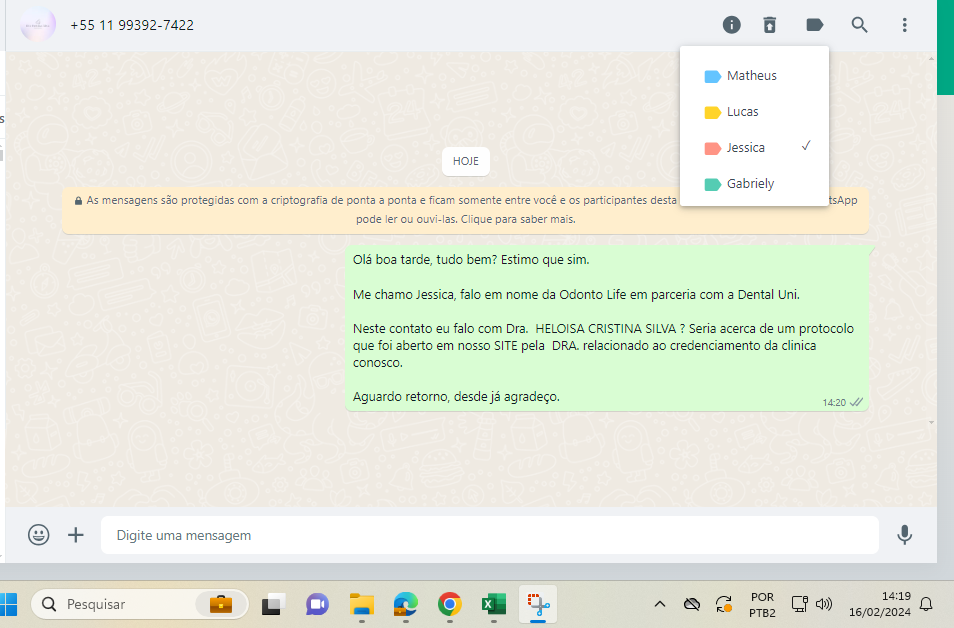Viewport: 954px width, 628px height.
Task: Open the volume speaker tray icon
Action: [x=824, y=604]
